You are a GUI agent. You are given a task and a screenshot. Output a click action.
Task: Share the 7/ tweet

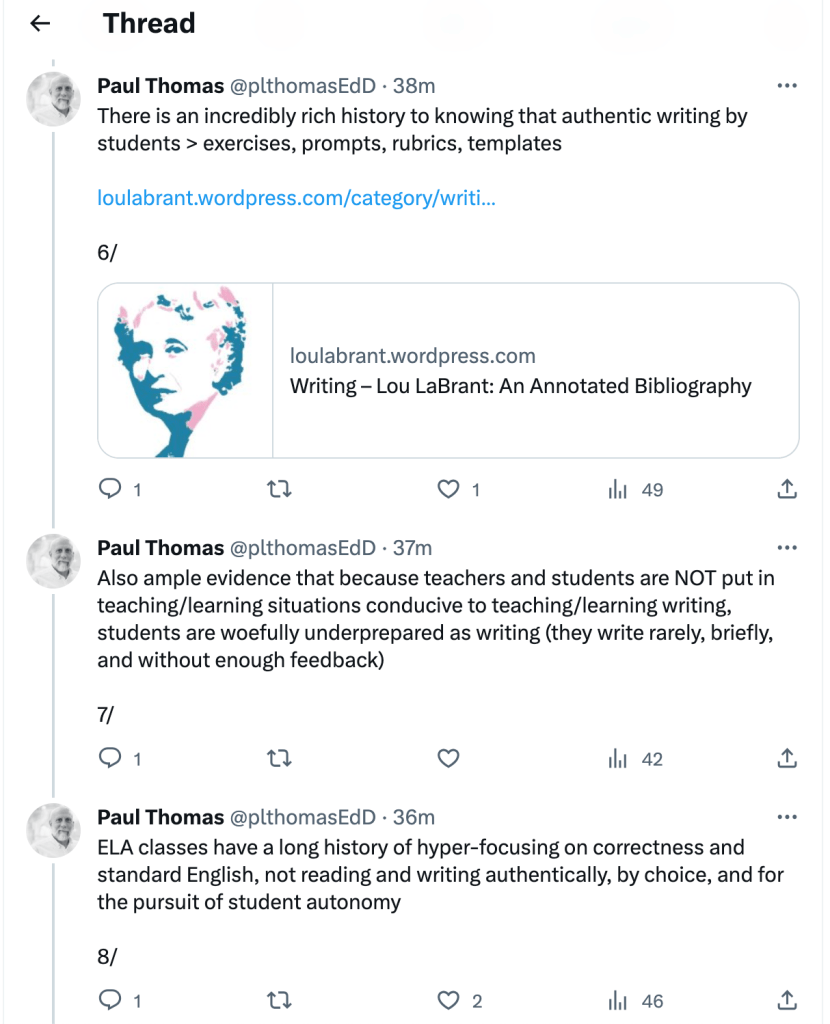[787, 759]
